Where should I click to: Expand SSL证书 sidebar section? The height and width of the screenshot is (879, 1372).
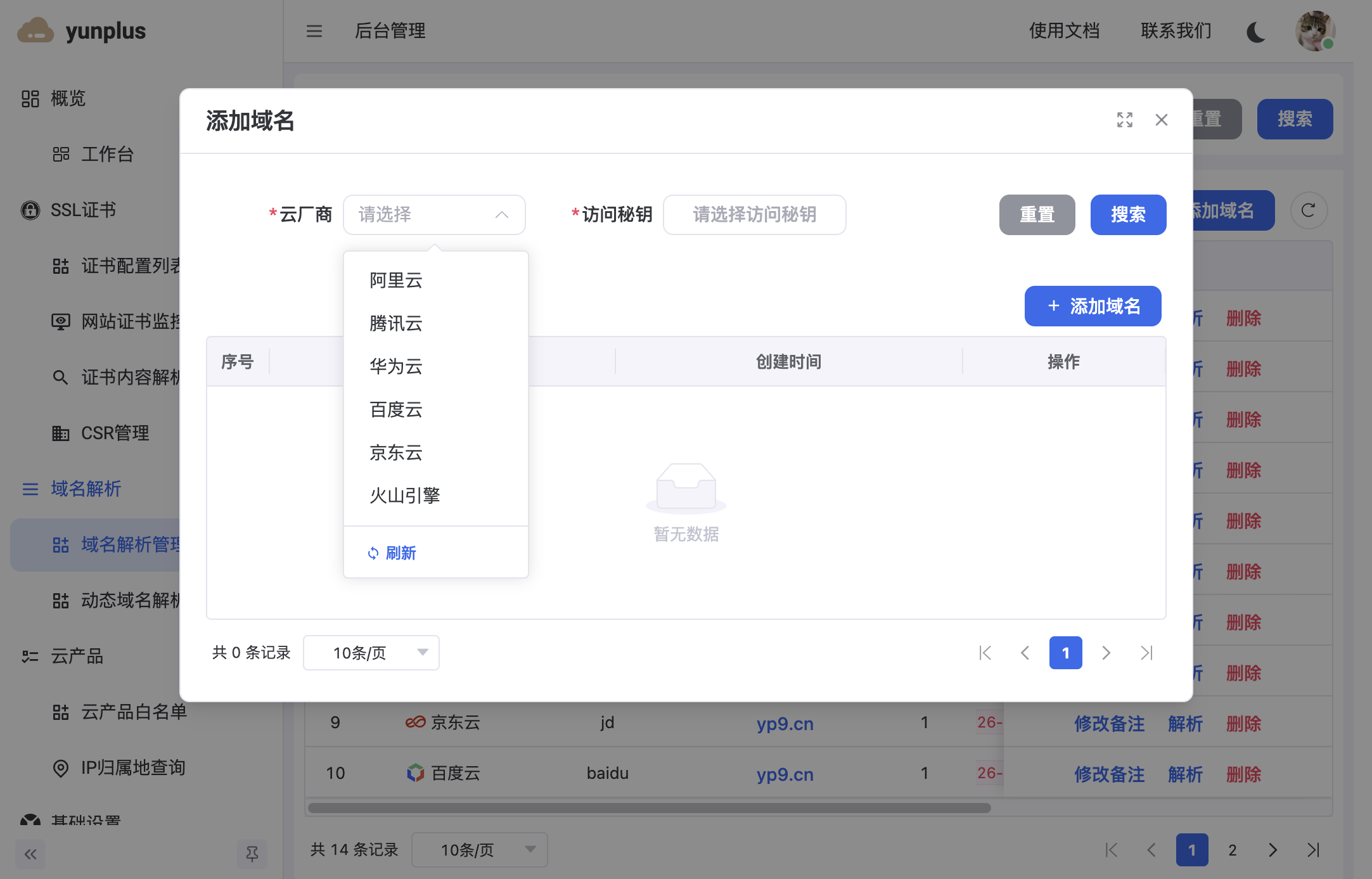(83, 210)
